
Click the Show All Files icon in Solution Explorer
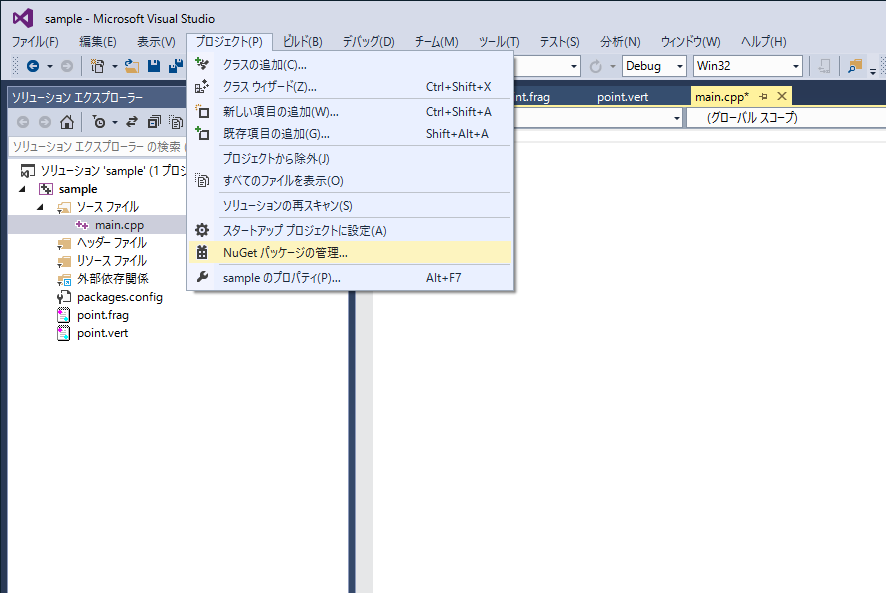176,122
